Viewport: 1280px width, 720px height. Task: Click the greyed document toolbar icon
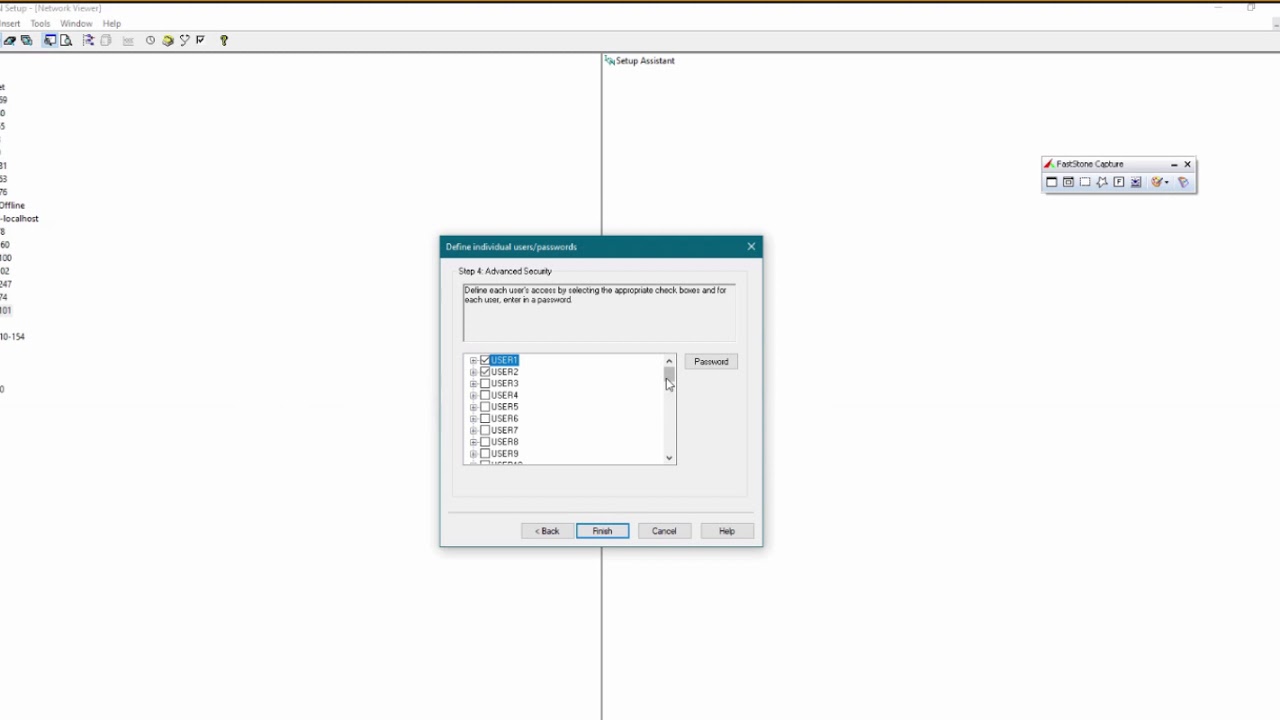(x=106, y=41)
